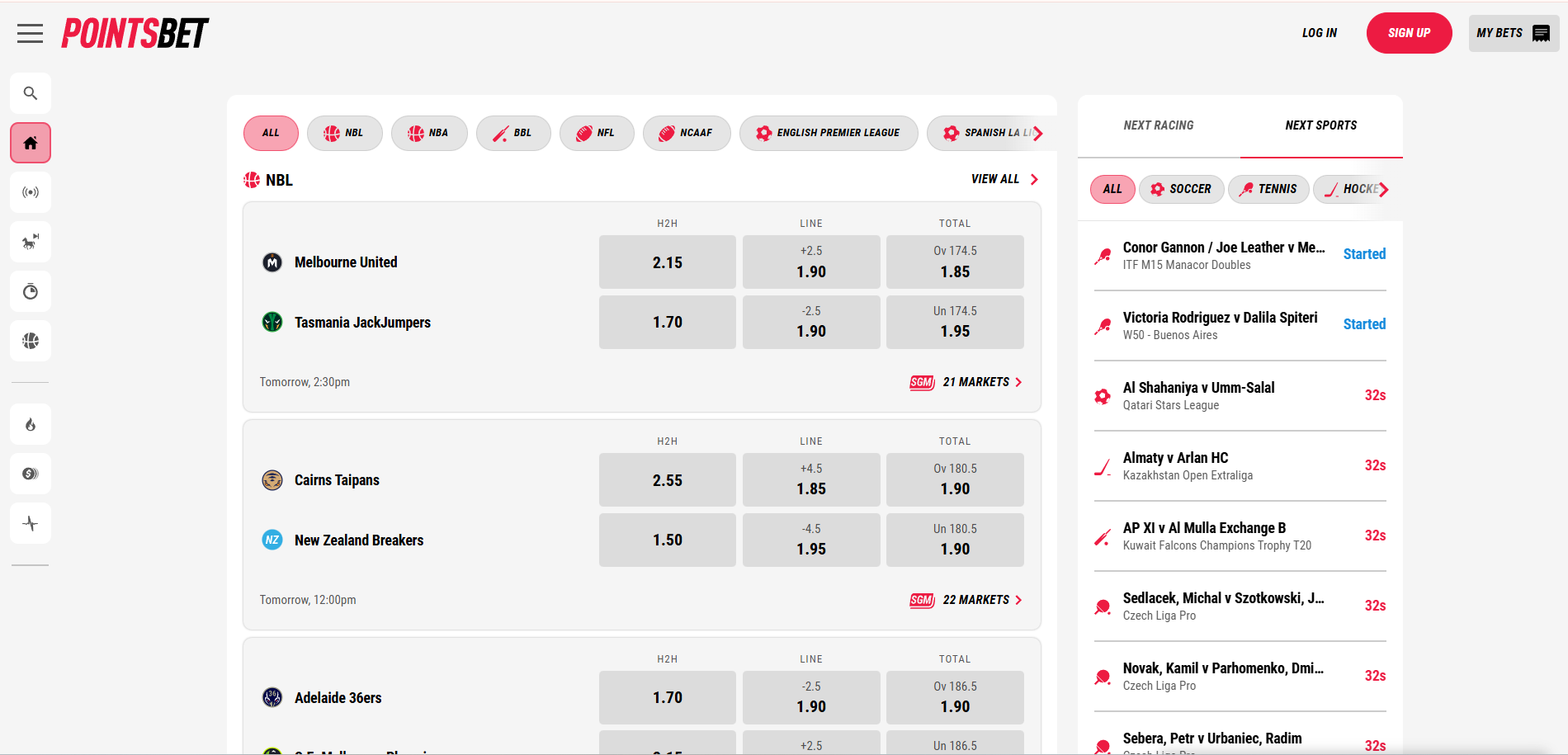Select the ALL sports filter chip
This screenshot has width=1568, height=755.
(x=271, y=133)
